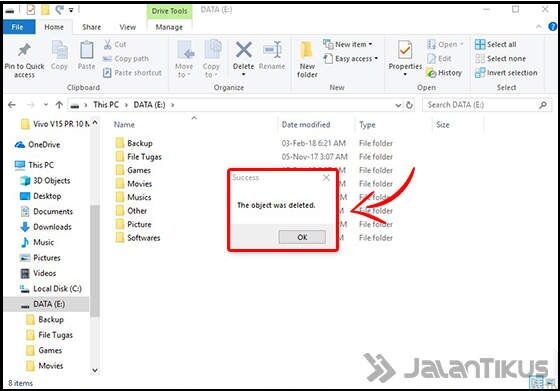Image resolution: width=560 pixels, height=391 pixels.
Task: Open Downloads in navigation pane
Action: pos(46,227)
